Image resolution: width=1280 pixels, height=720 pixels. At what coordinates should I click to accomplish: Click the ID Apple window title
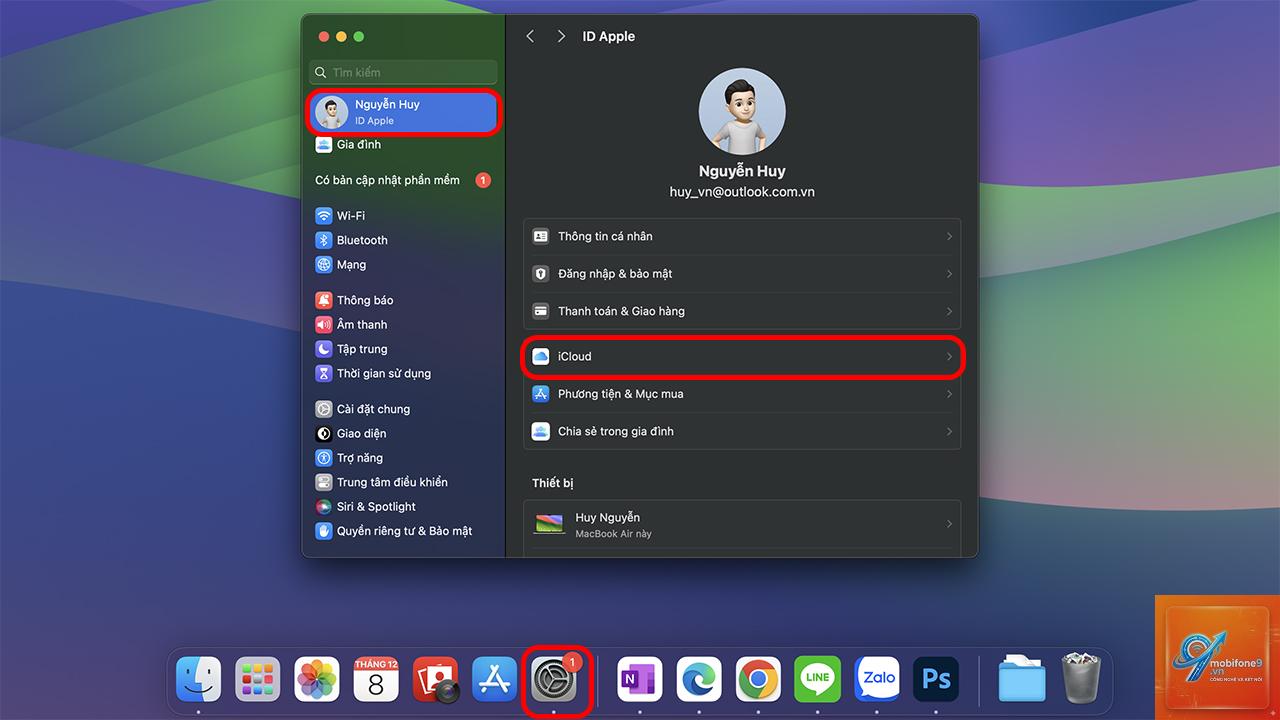[x=609, y=36]
